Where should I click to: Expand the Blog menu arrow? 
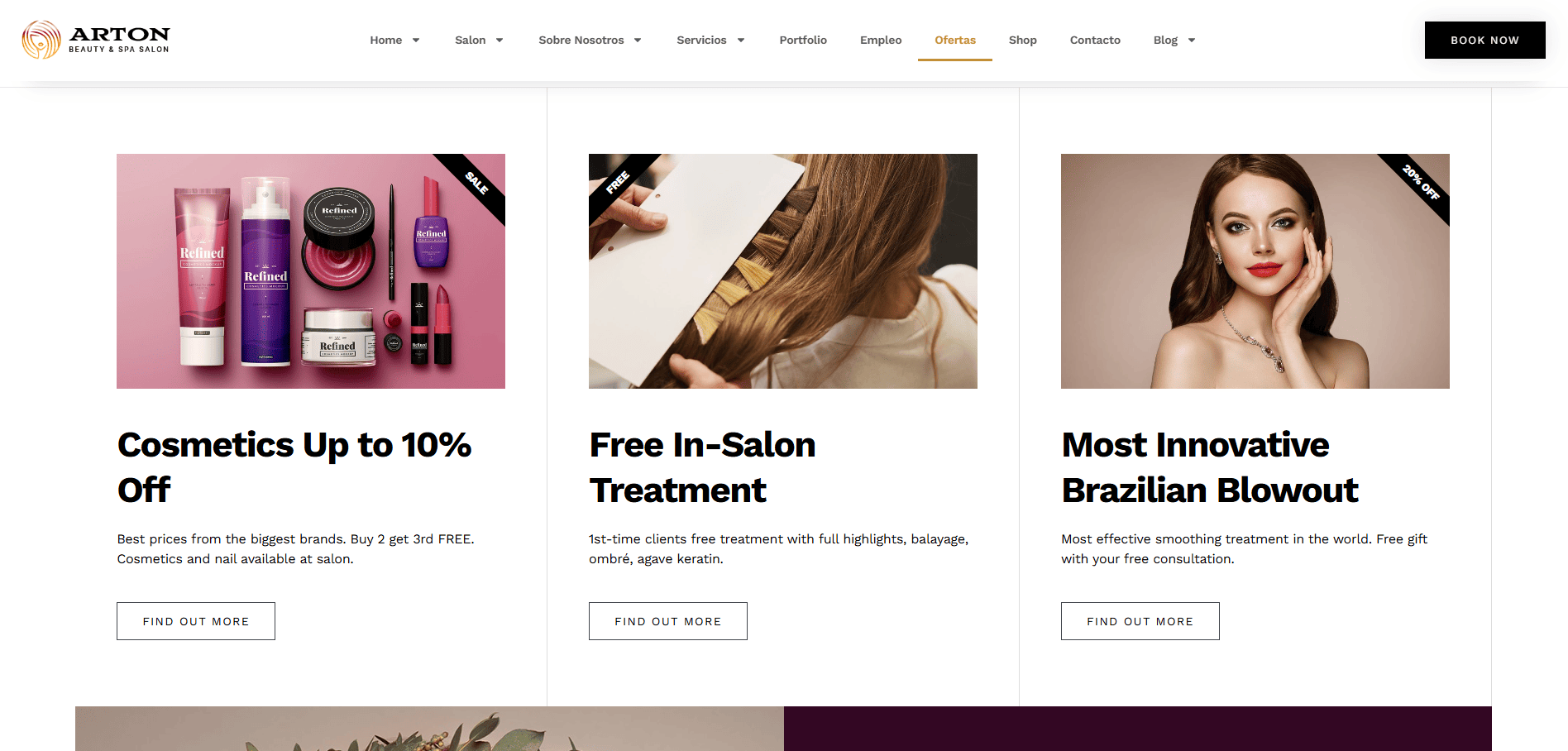1192,41
